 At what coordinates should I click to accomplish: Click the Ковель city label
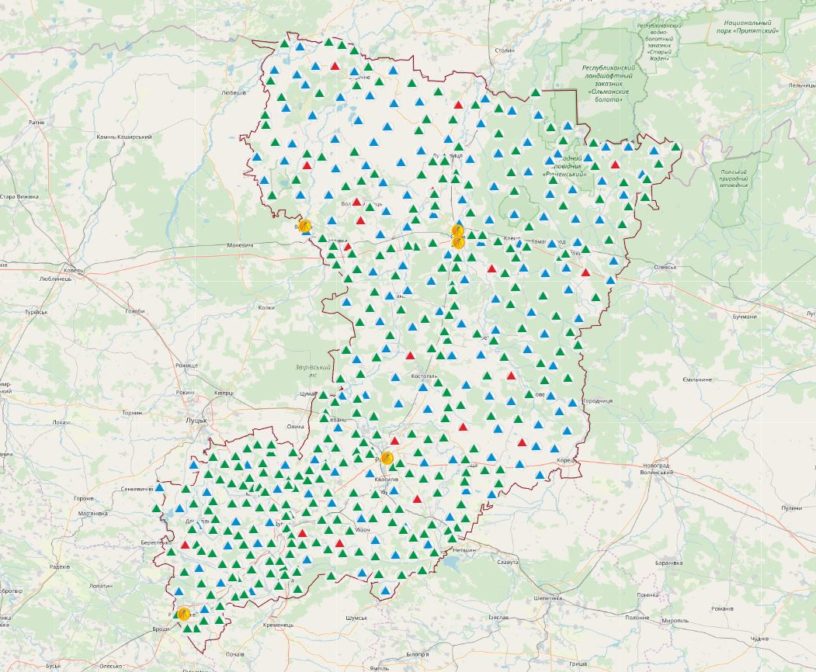click(71, 269)
